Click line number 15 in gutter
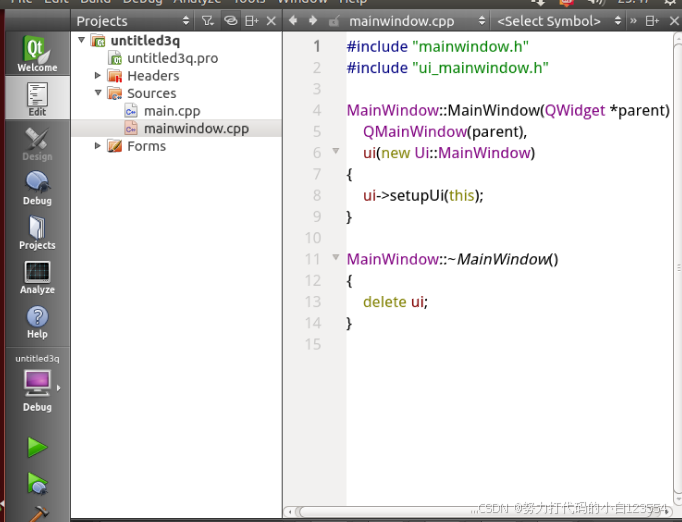Viewport: 682px width, 522px height. tap(313, 345)
